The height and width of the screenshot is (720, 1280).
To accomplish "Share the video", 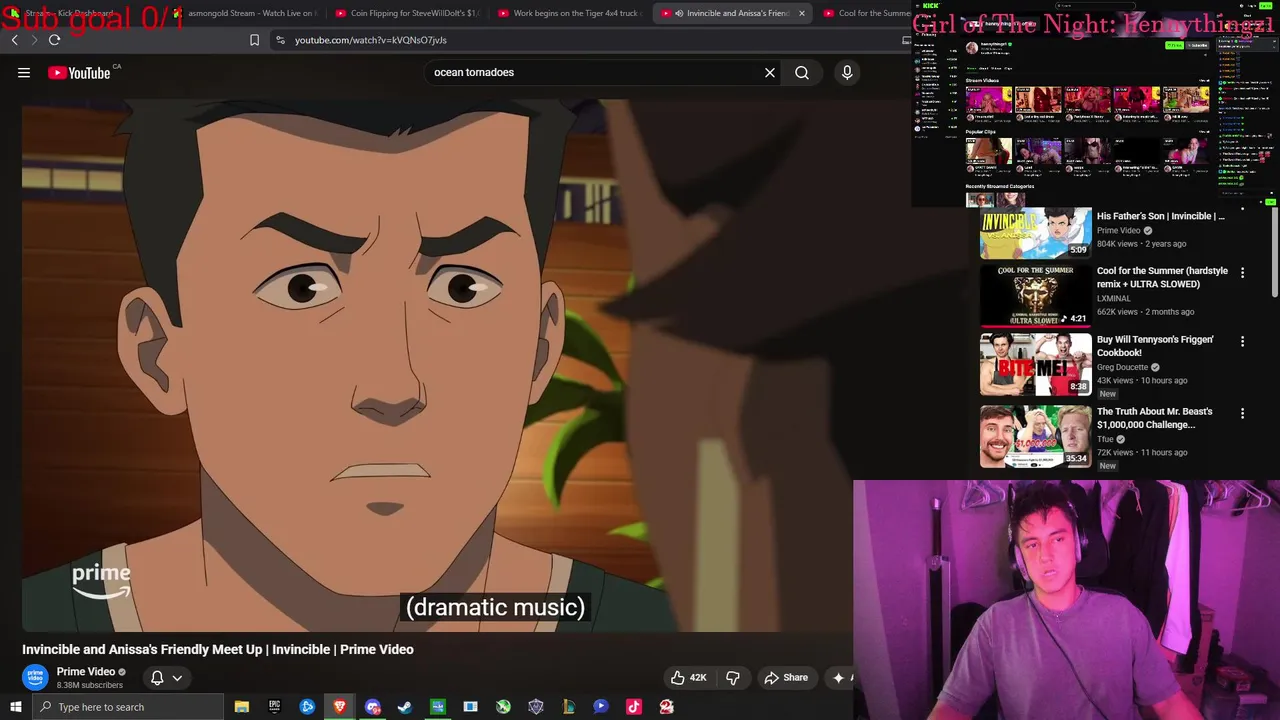I will 786,677.
